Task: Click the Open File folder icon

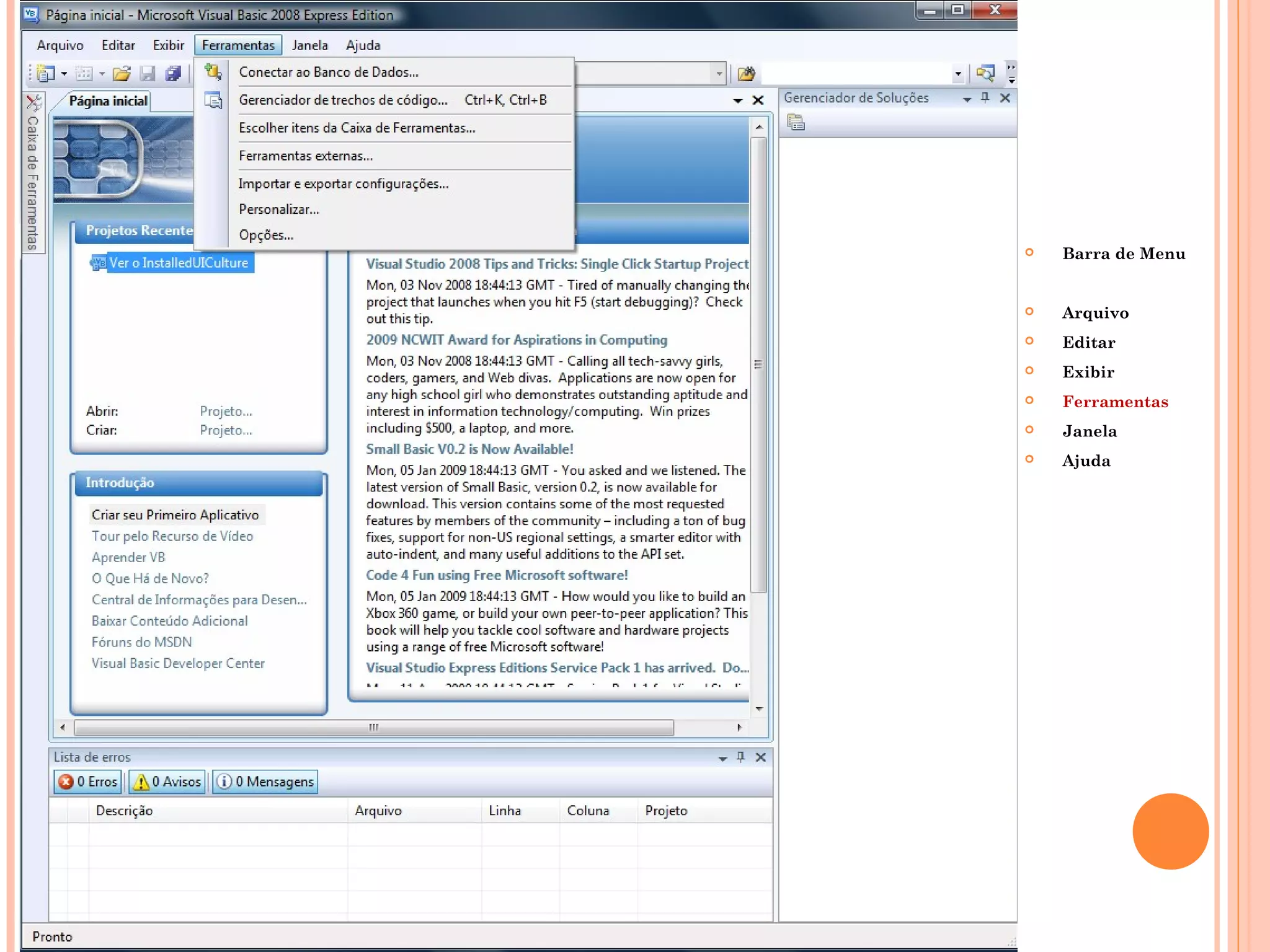Action: pyautogui.click(x=122, y=74)
